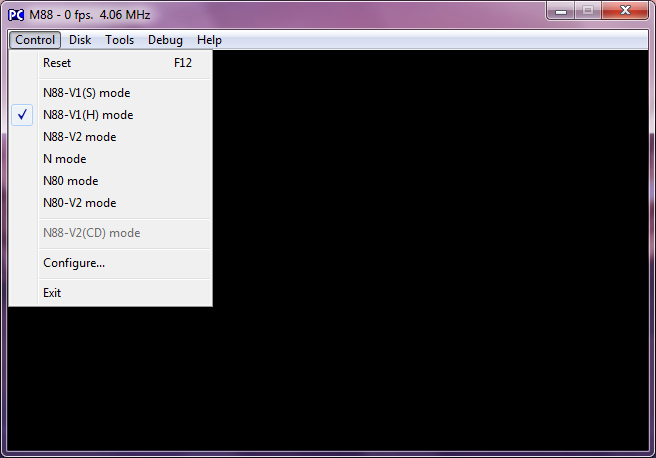Open the Help menu
Screen dimensions: 656x458
pos(209,40)
